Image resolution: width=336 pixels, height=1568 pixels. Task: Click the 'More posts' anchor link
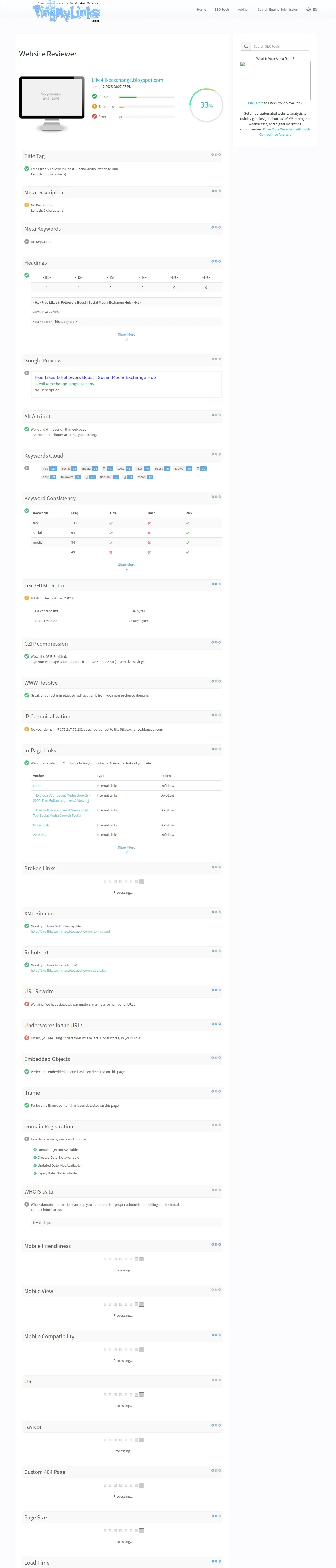(41, 825)
